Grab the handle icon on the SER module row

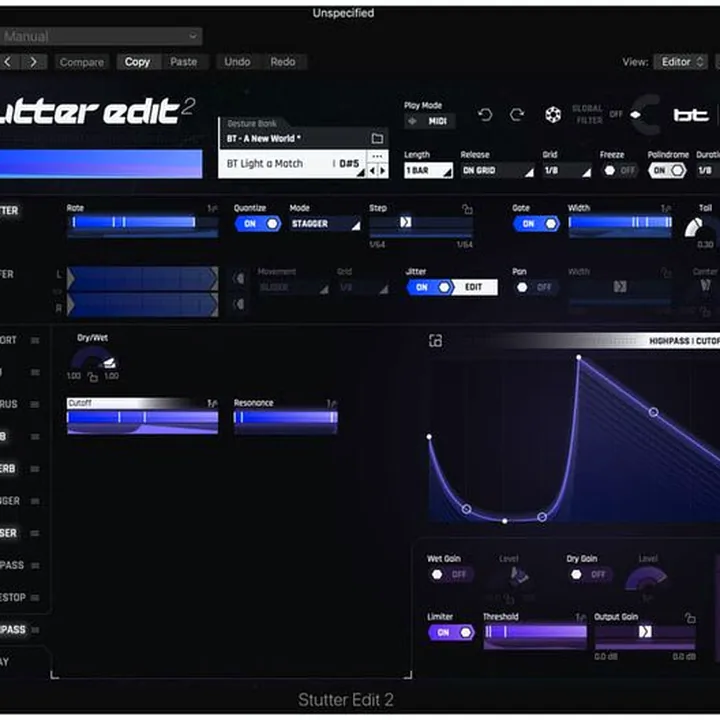(x=35, y=533)
